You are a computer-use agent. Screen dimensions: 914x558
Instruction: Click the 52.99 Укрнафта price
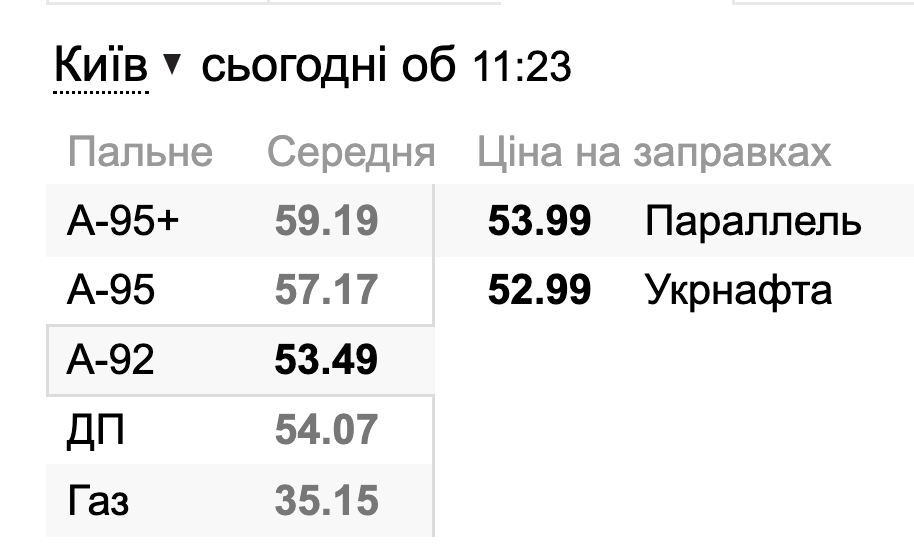tap(539, 290)
